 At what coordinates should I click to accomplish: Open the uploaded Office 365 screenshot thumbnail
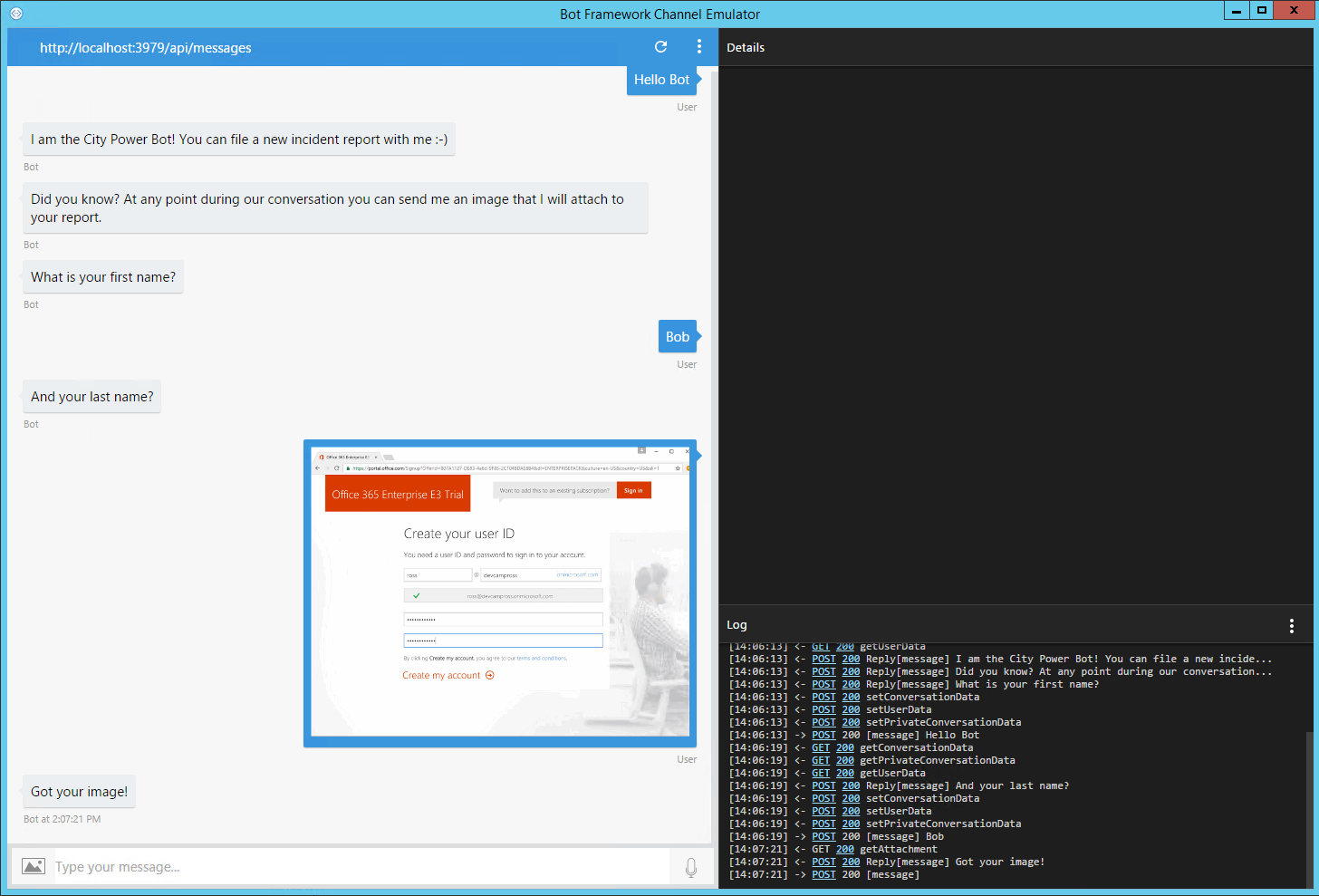click(x=500, y=593)
